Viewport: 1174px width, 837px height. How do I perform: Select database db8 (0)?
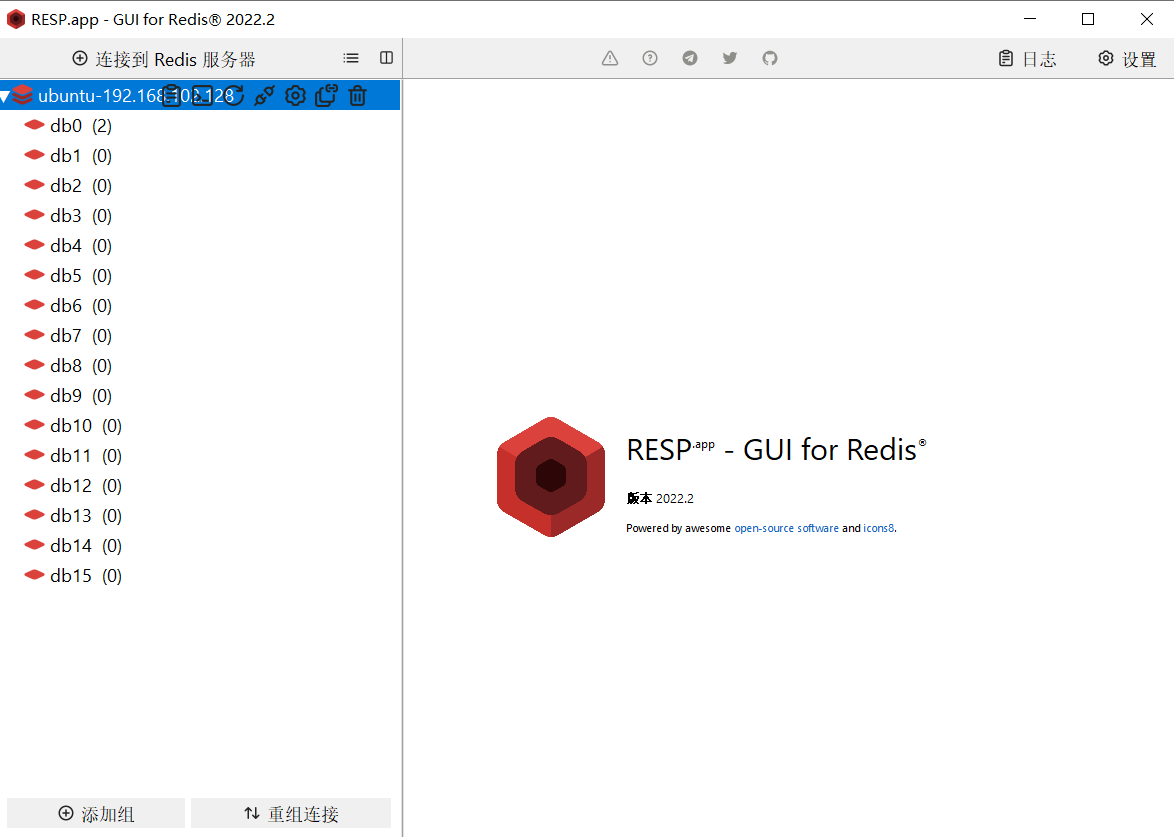[x=200, y=365]
